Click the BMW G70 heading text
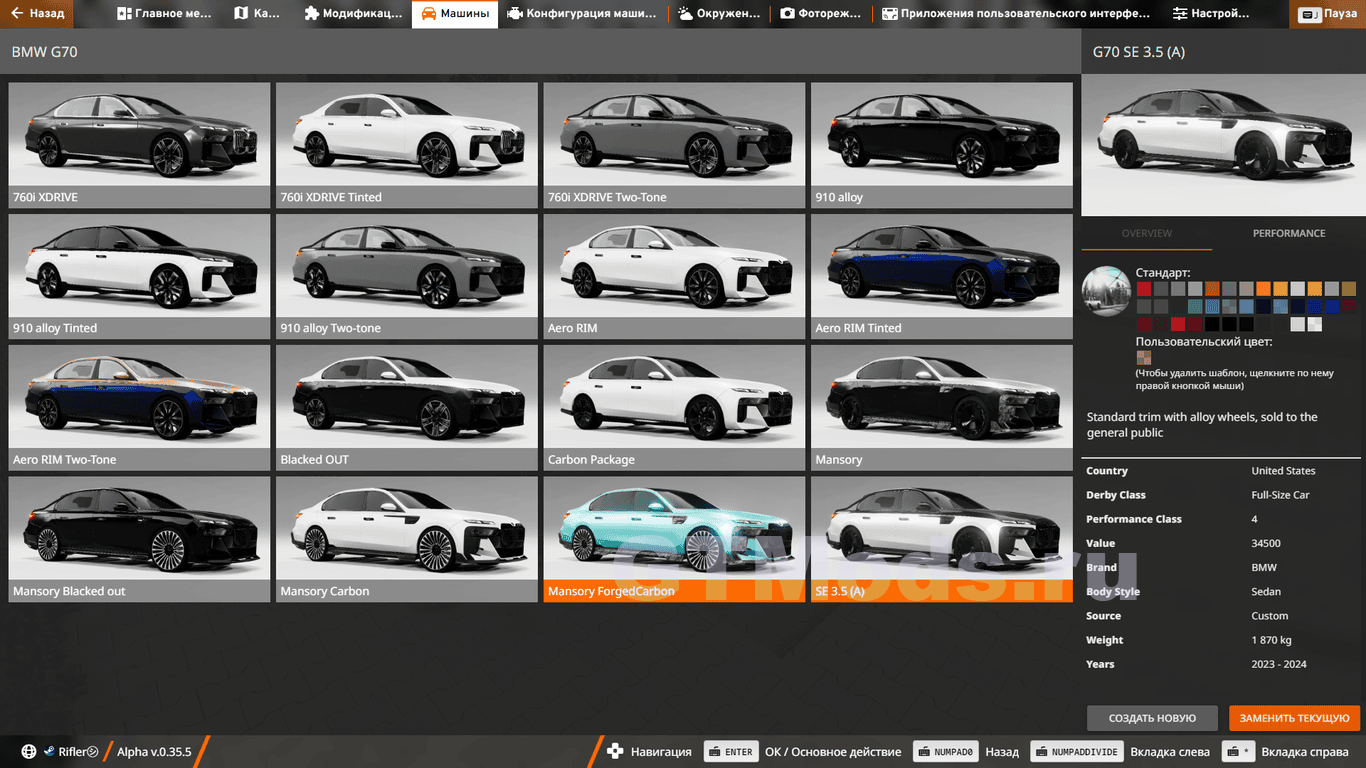 pos(44,52)
